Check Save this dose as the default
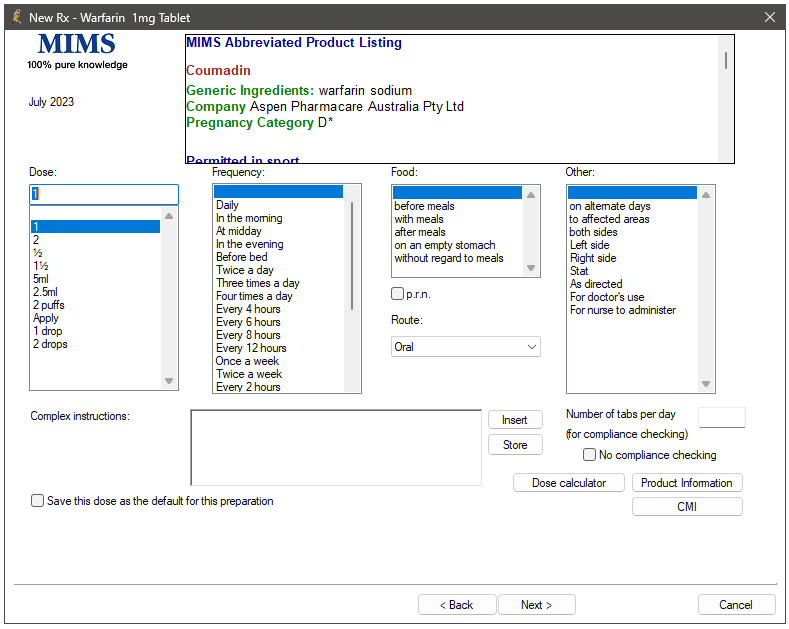 click(37, 501)
